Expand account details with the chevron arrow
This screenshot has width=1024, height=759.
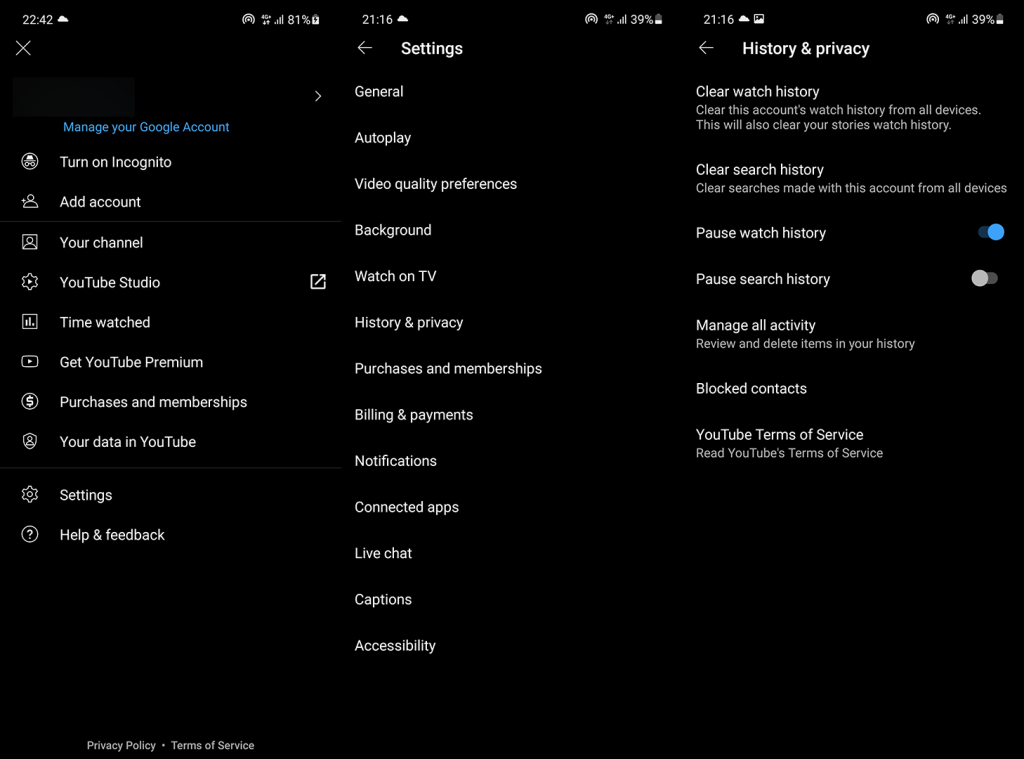click(x=318, y=96)
